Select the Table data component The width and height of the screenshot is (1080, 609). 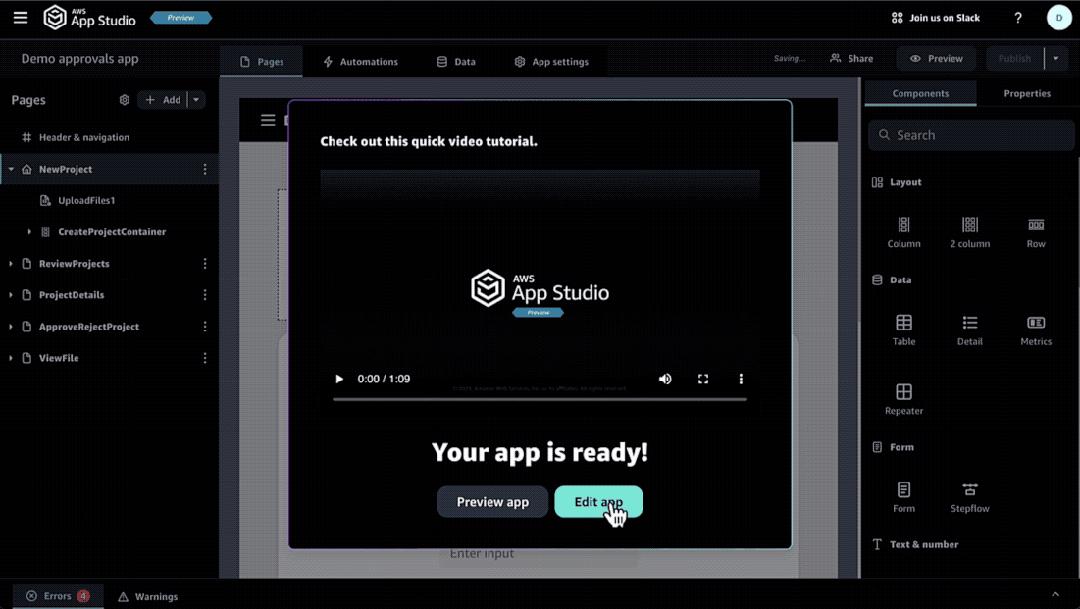tap(904, 330)
